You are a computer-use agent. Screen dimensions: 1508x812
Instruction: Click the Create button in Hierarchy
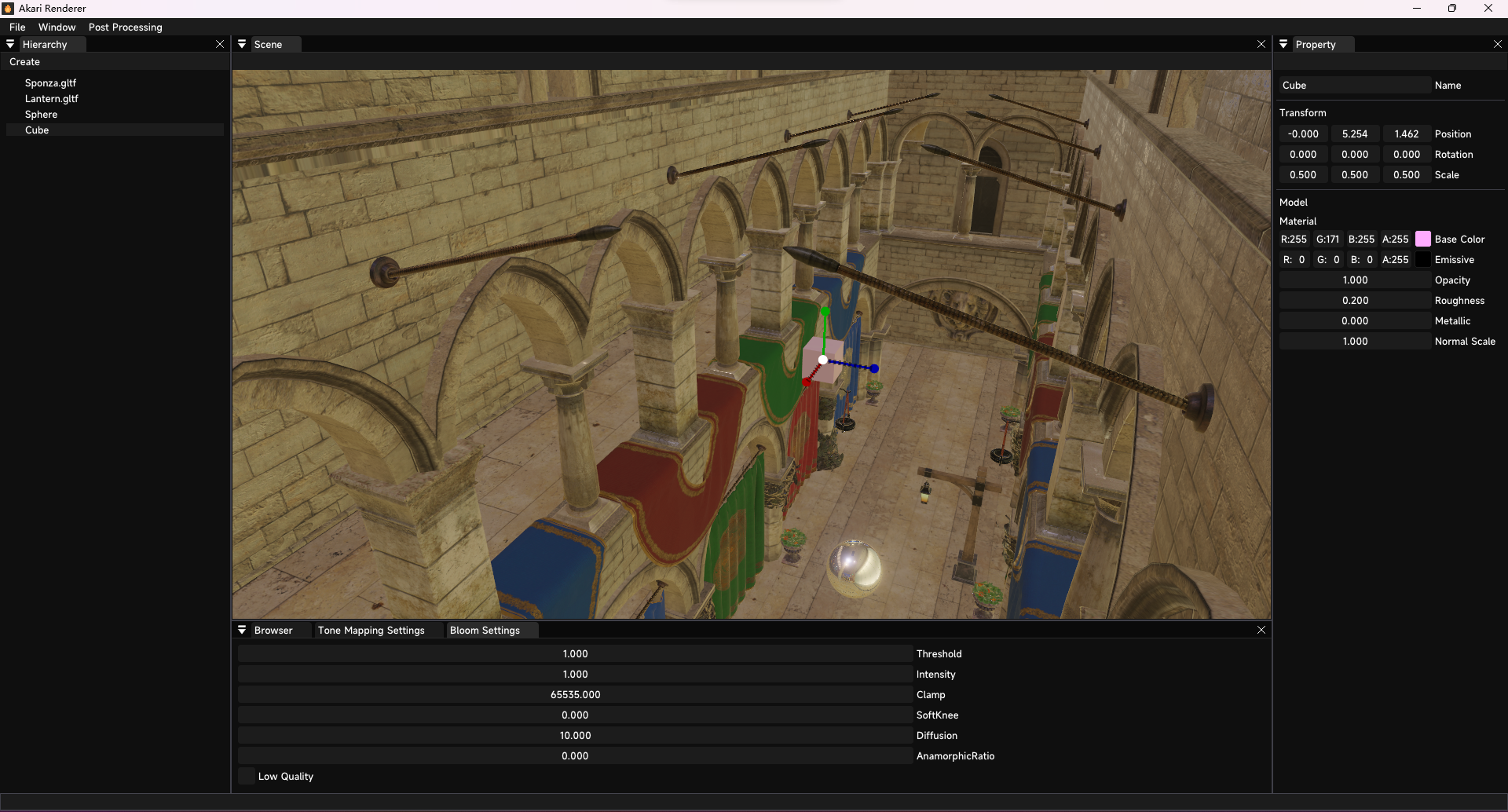24,61
